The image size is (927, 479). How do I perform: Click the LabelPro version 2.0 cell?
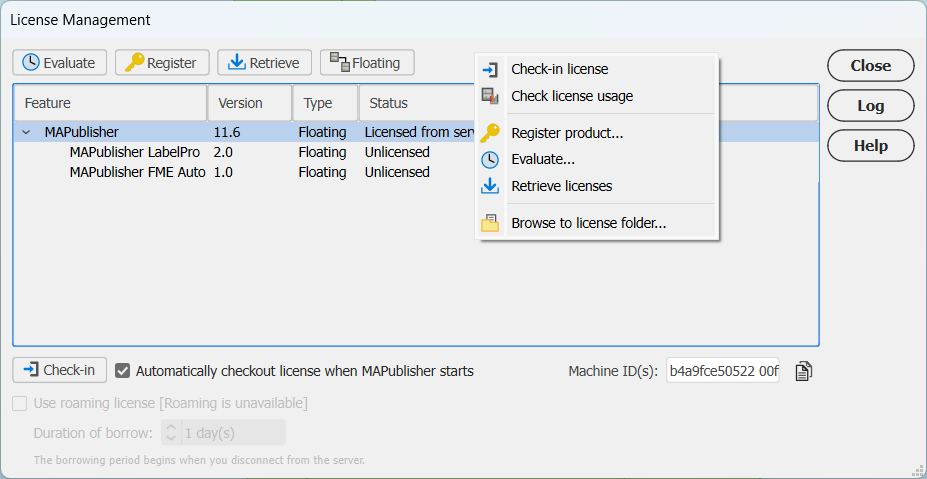pos(223,152)
